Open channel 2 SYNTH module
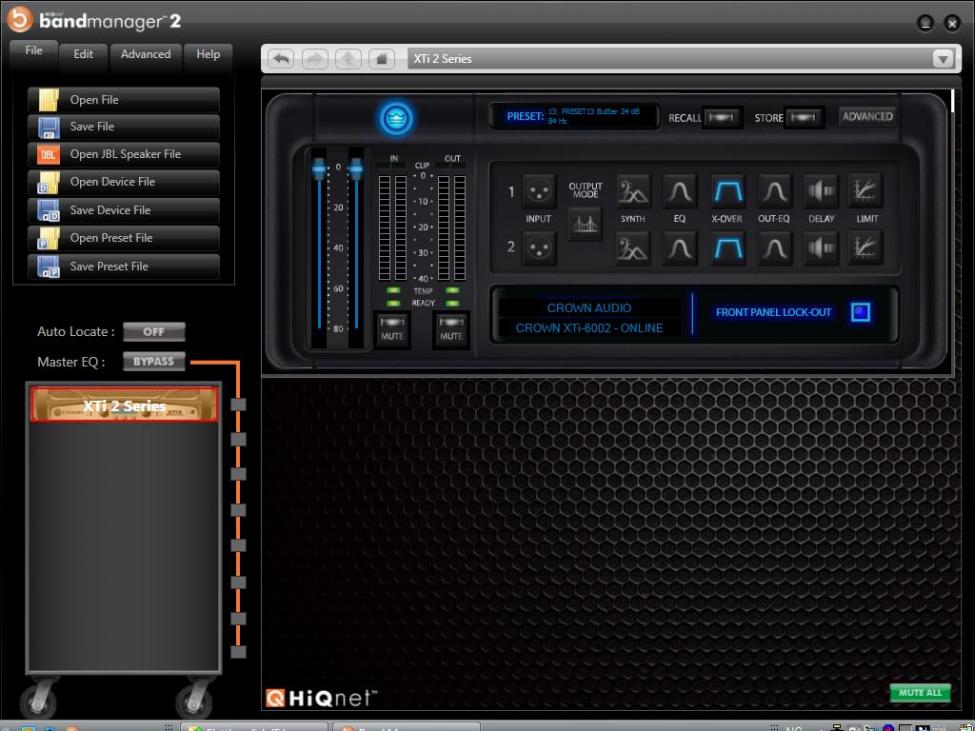The width and height of the screenshot is (975, 731). click(x=633, y=248)
